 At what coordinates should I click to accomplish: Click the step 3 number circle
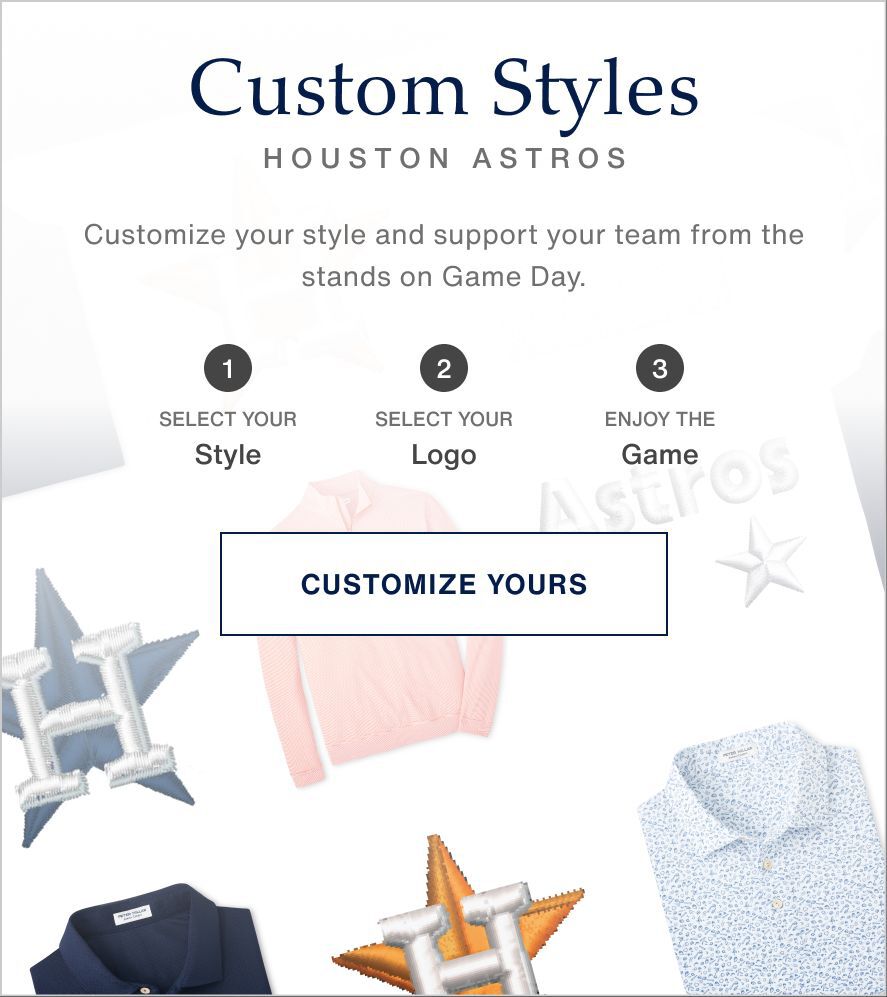click(660, 368)
